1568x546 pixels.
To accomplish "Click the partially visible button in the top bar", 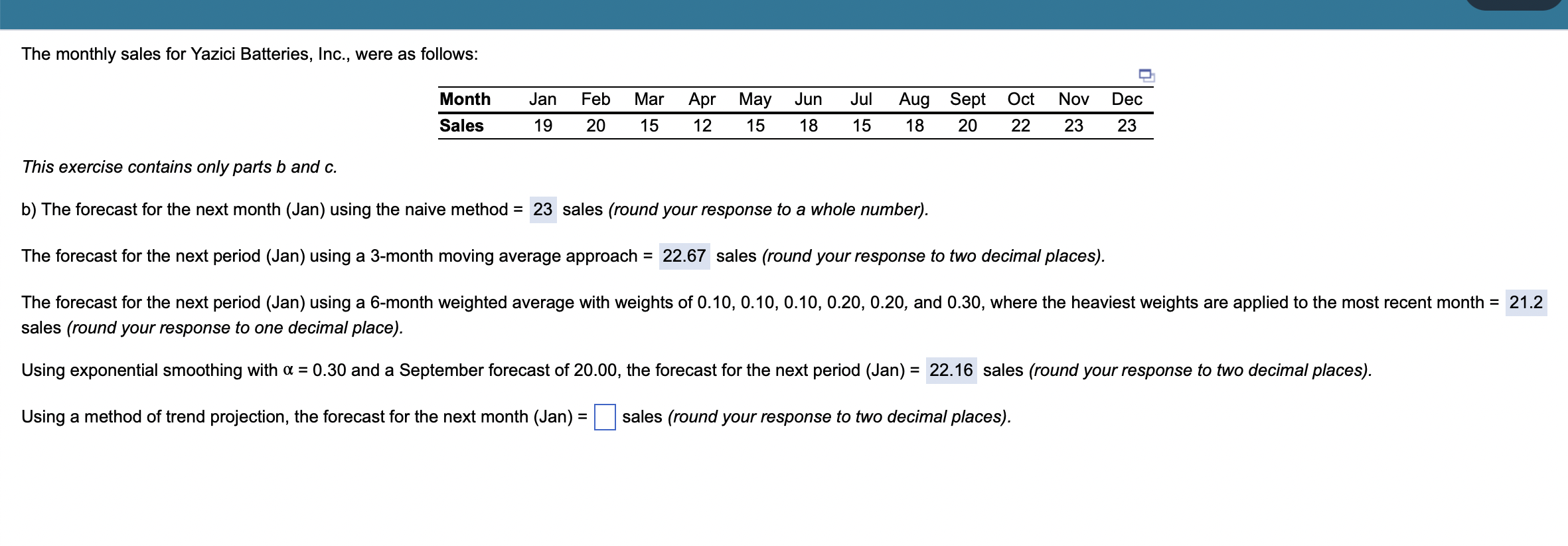I will click(x=1514, y=3).
